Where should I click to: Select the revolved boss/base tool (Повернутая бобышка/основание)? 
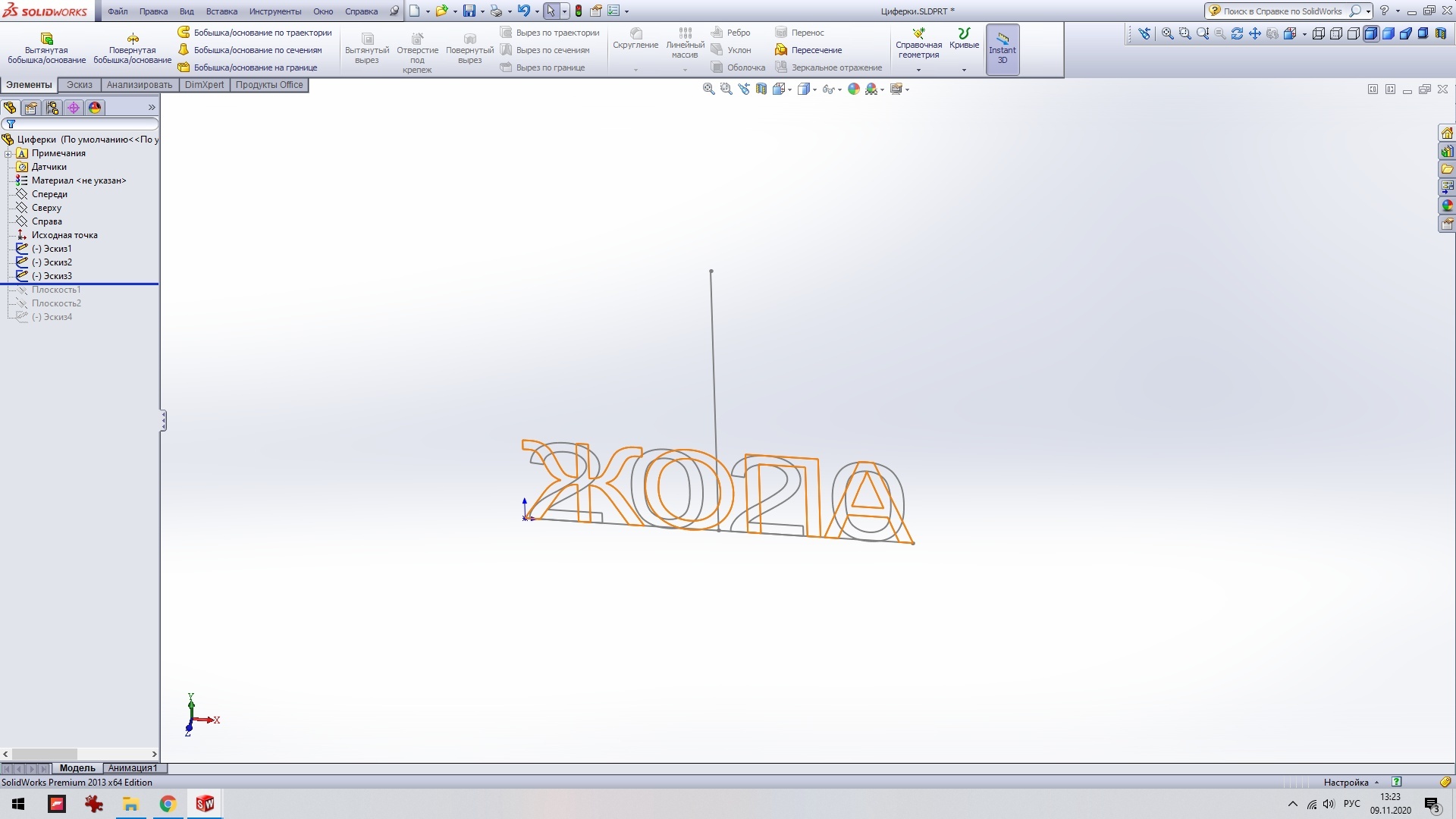tap(133, 48)
